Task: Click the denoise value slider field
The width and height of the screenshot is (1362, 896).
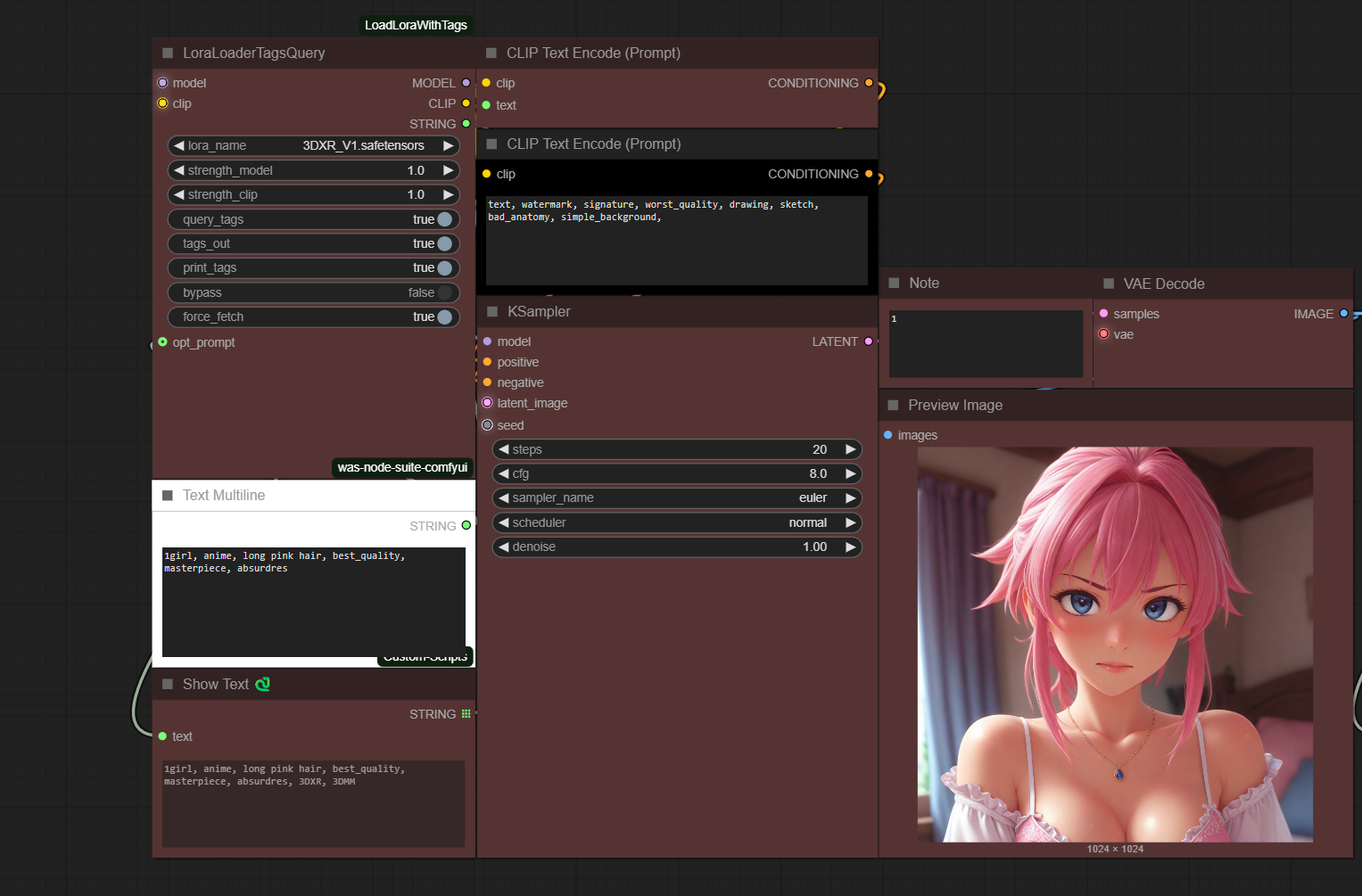Action: [x=676, y=547]
